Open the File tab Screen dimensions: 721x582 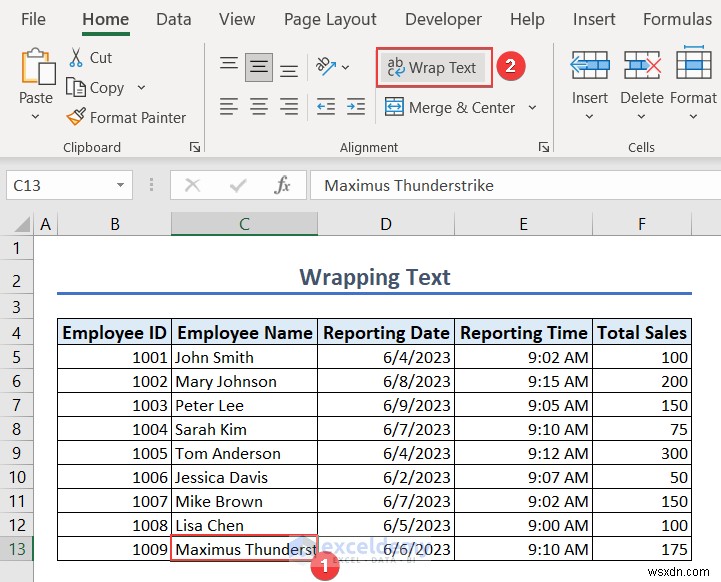coord(33,19)
